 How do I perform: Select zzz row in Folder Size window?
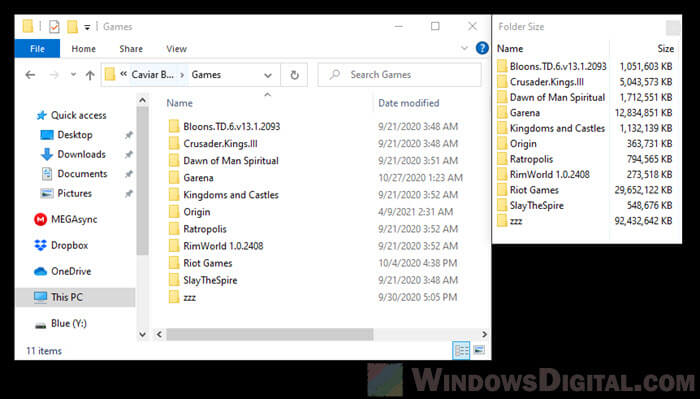[x=585, y=221]
